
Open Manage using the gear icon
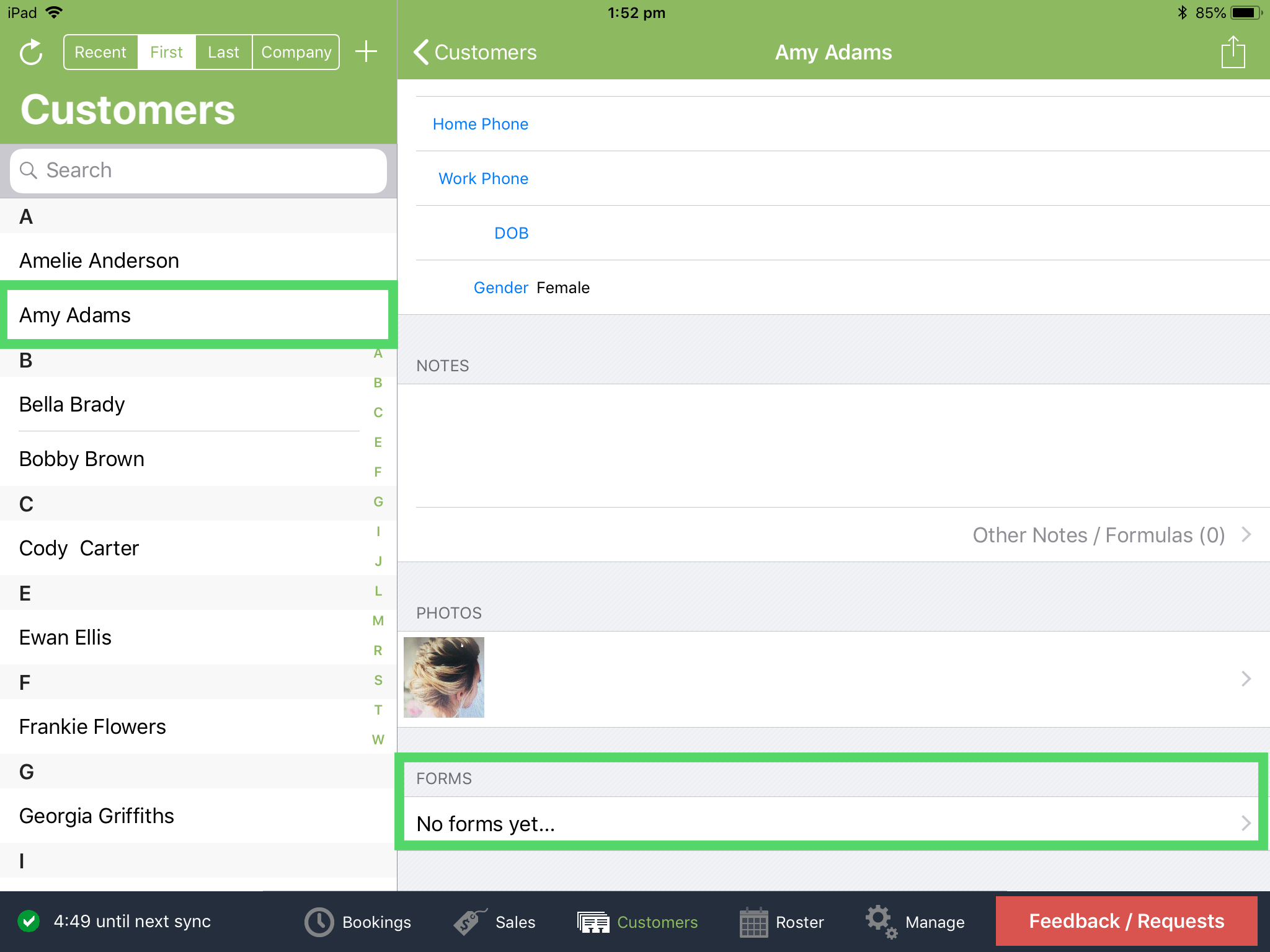880,922
